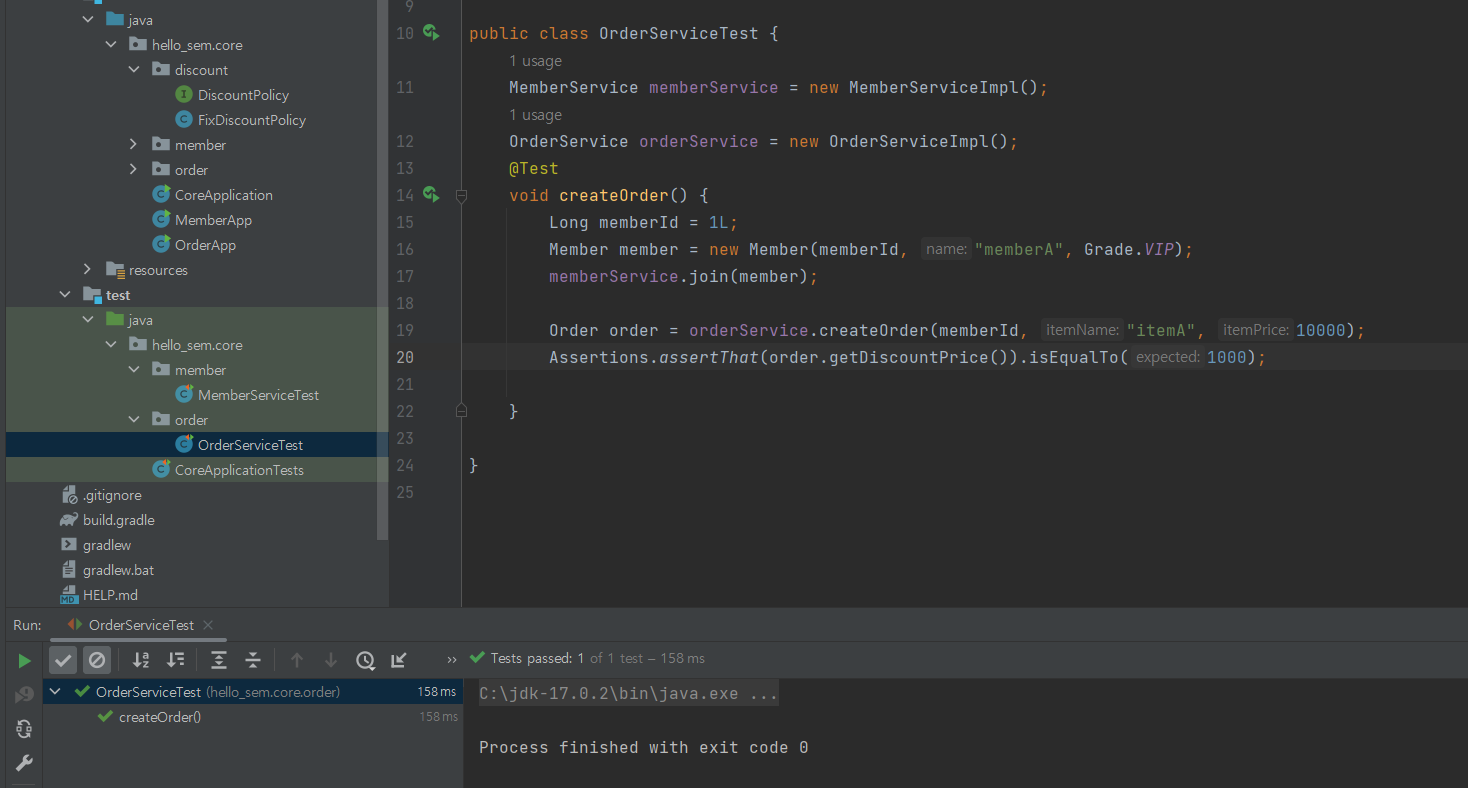Open CoreApplication class

point(224,195)
